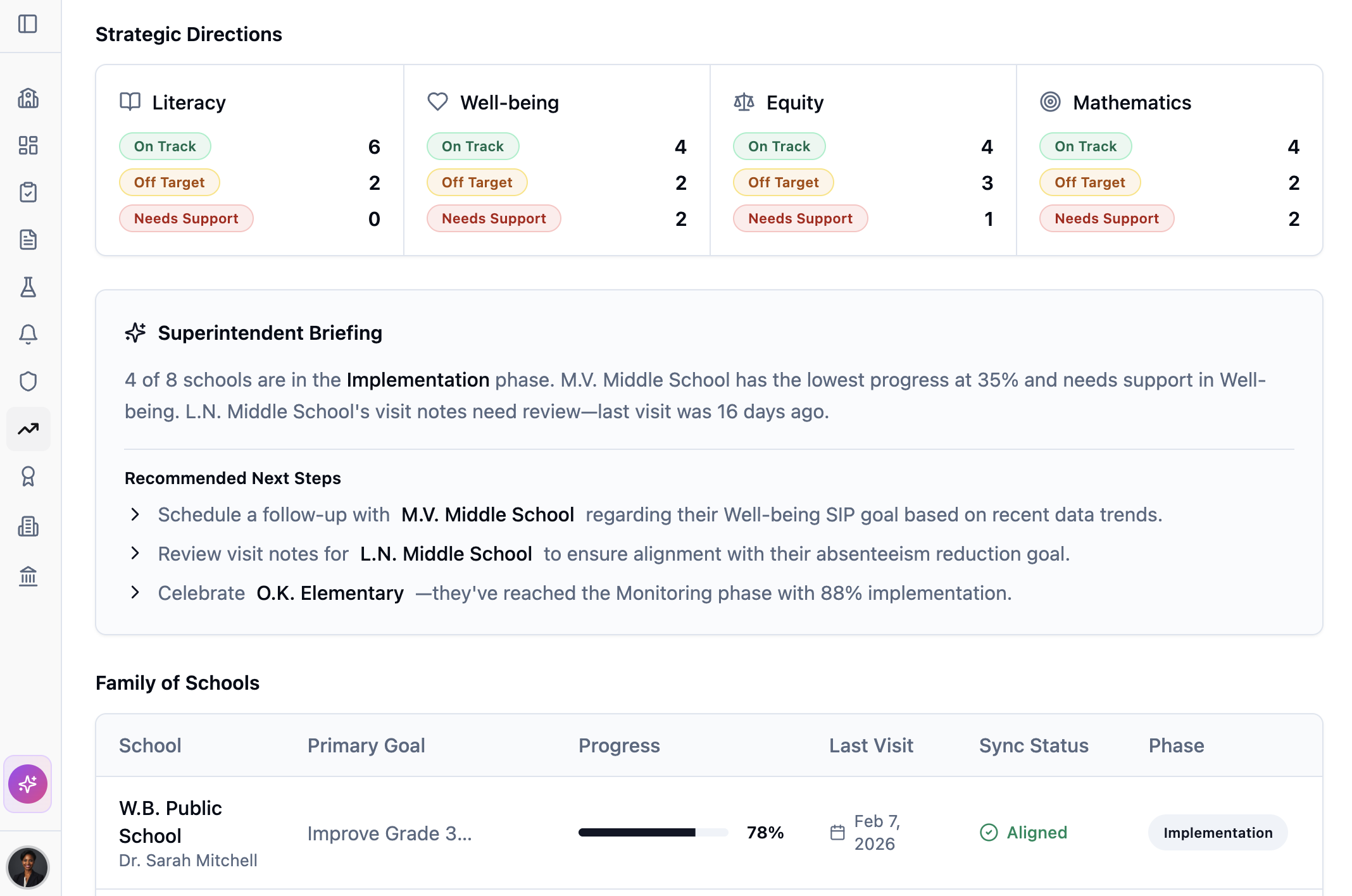Open notifications bell icon
1352x896 pixels.
tap(28, 334)
